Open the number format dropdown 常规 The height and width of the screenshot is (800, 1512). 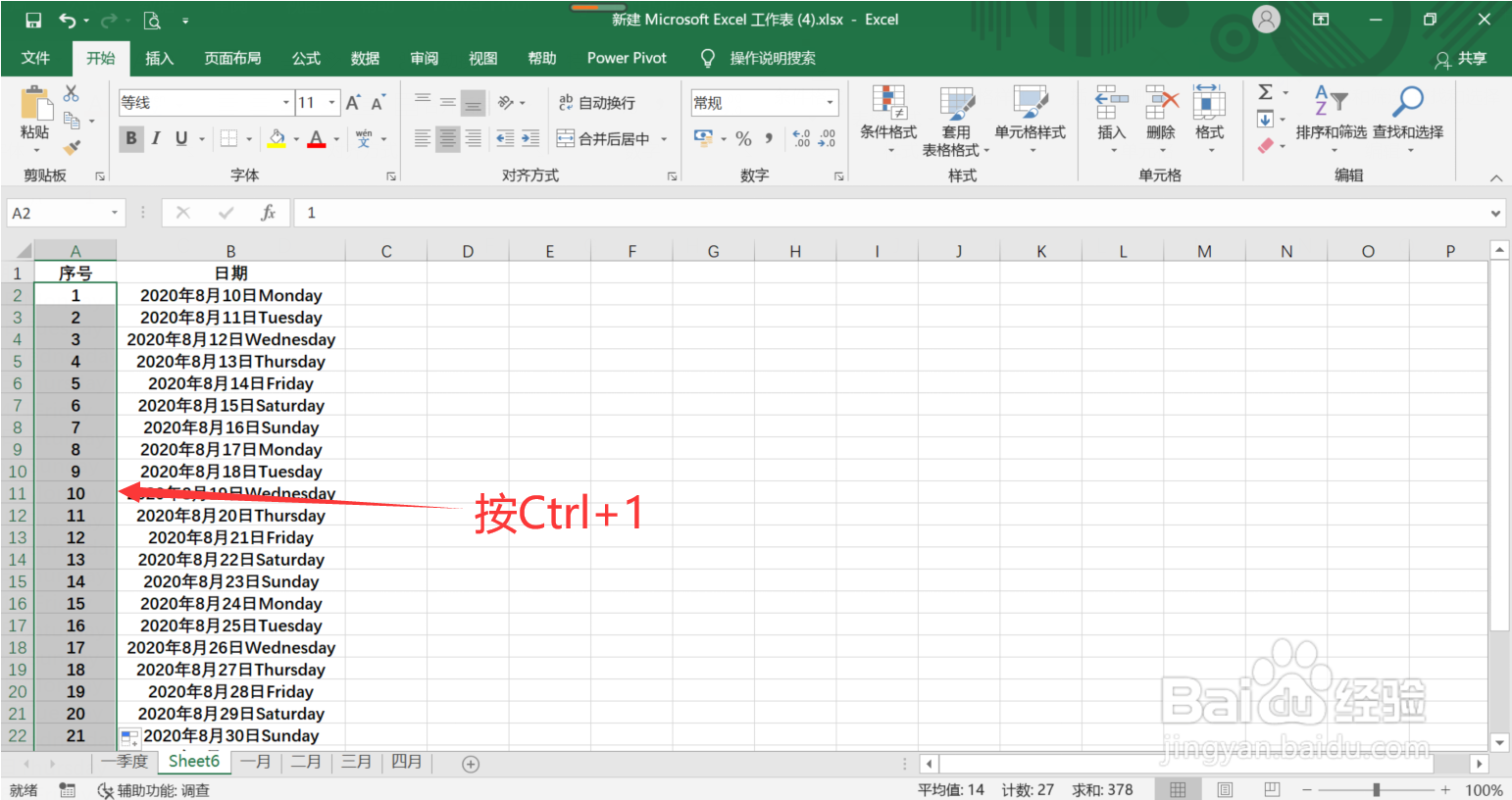pyautogui.click(x=830, y=103)
